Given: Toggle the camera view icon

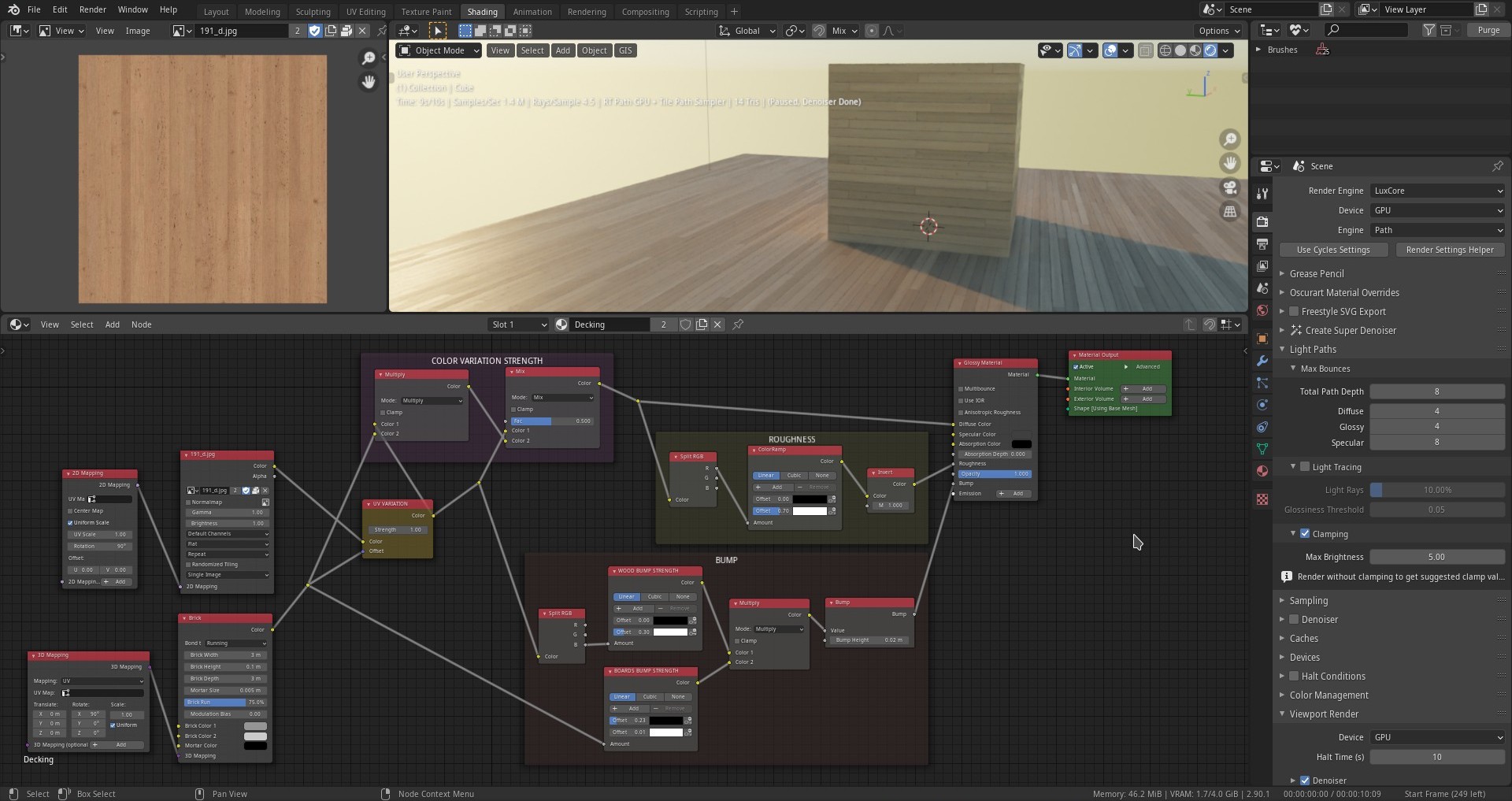Looking at the screenshot, I should pos(1229,187).
